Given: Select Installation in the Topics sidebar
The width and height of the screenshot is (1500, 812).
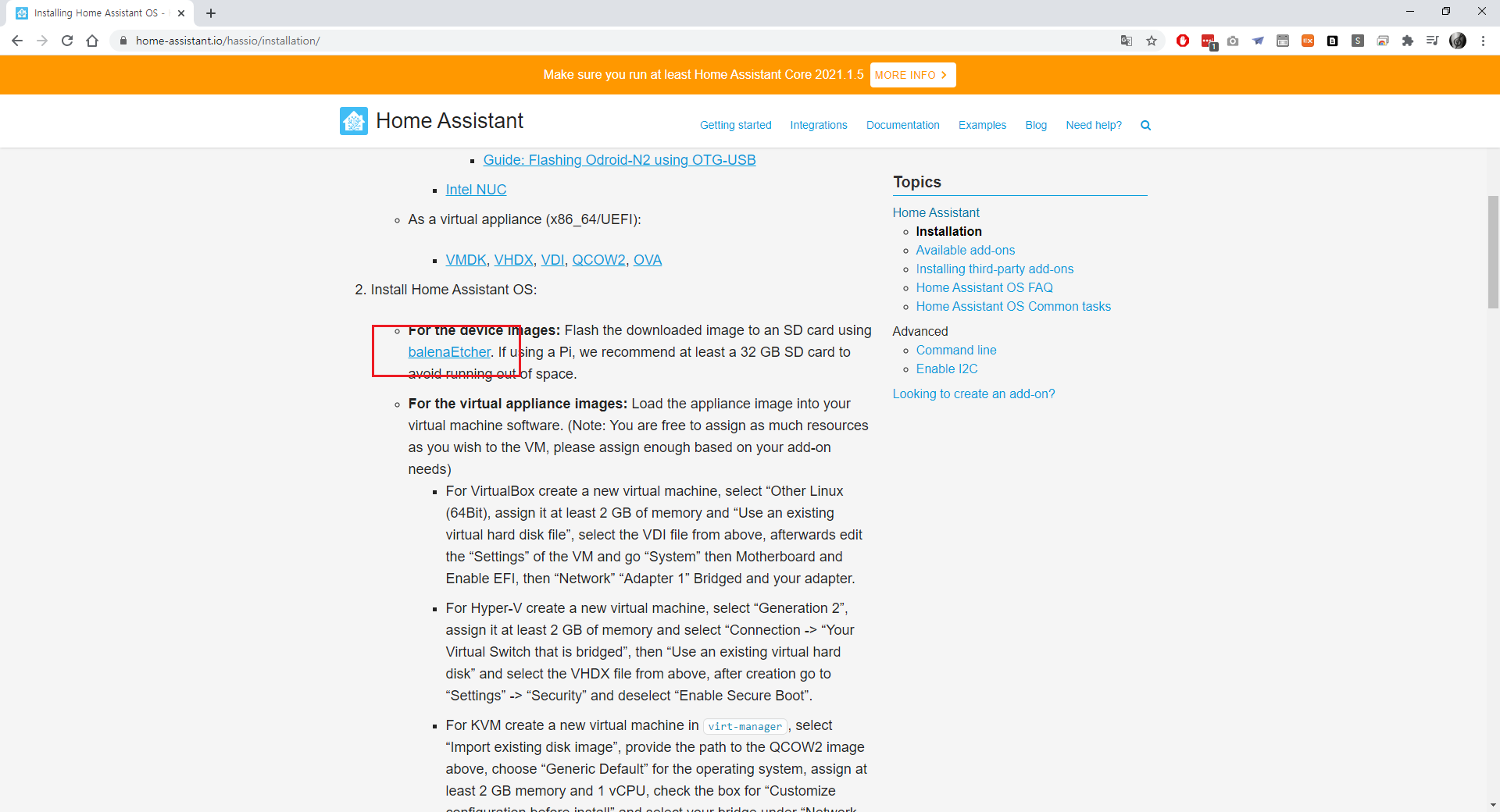Looking at the screenshot, I should (x=948, y=231).
